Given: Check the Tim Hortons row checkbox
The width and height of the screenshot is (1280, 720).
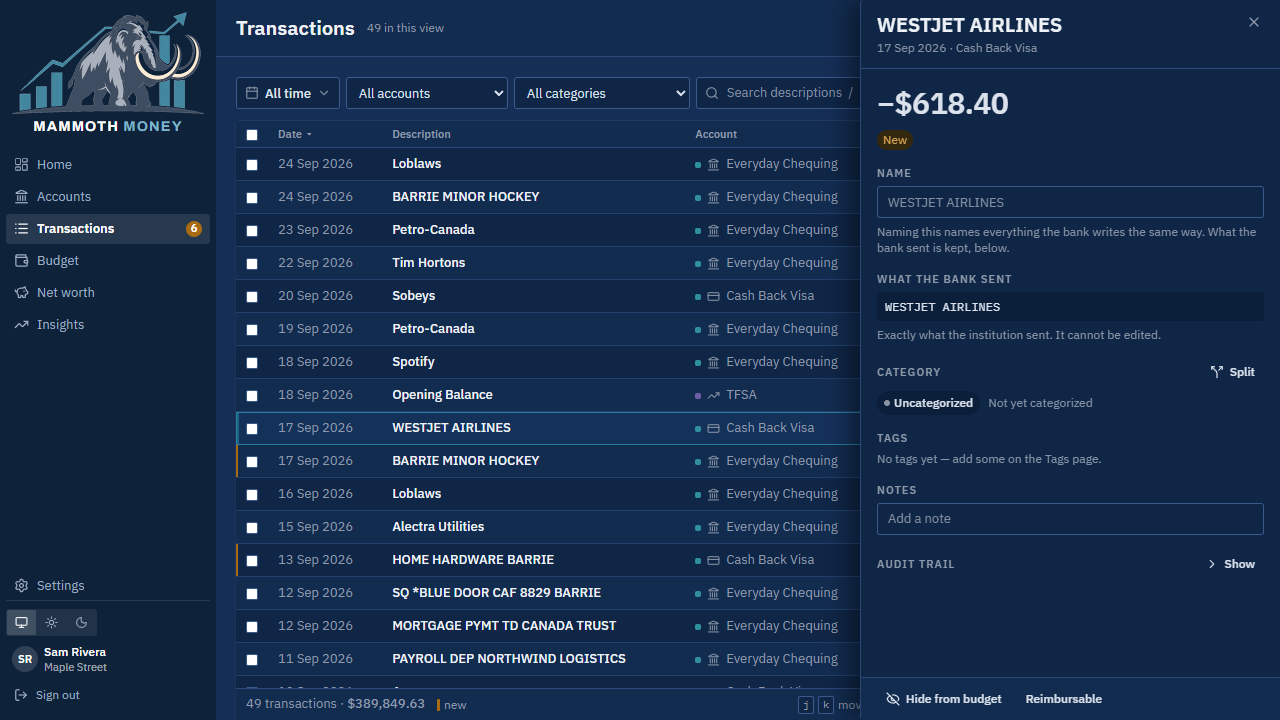Looking at the screenshot, I should coord(252,264).
